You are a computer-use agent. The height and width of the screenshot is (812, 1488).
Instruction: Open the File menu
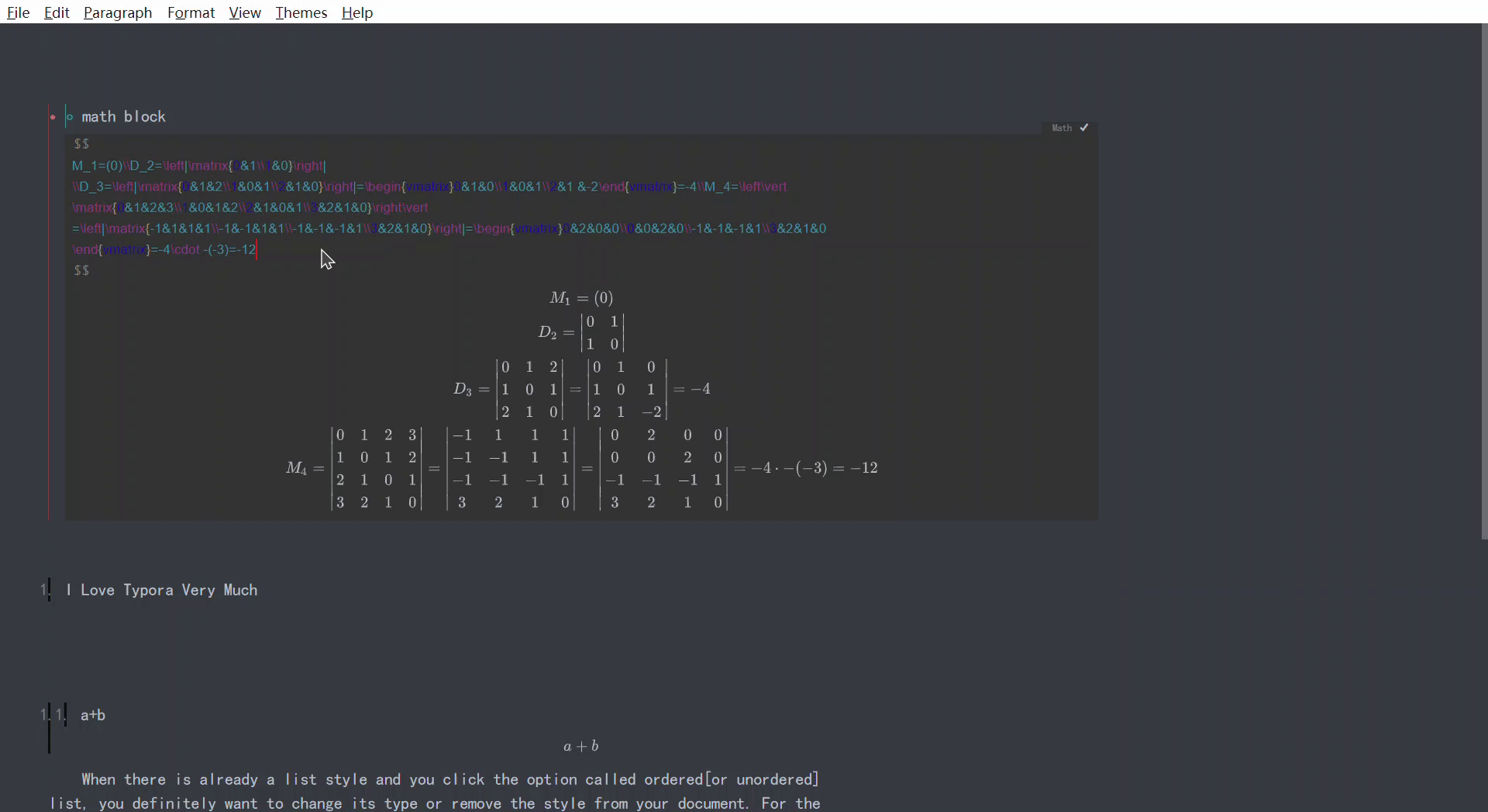[x=18, y=12]
